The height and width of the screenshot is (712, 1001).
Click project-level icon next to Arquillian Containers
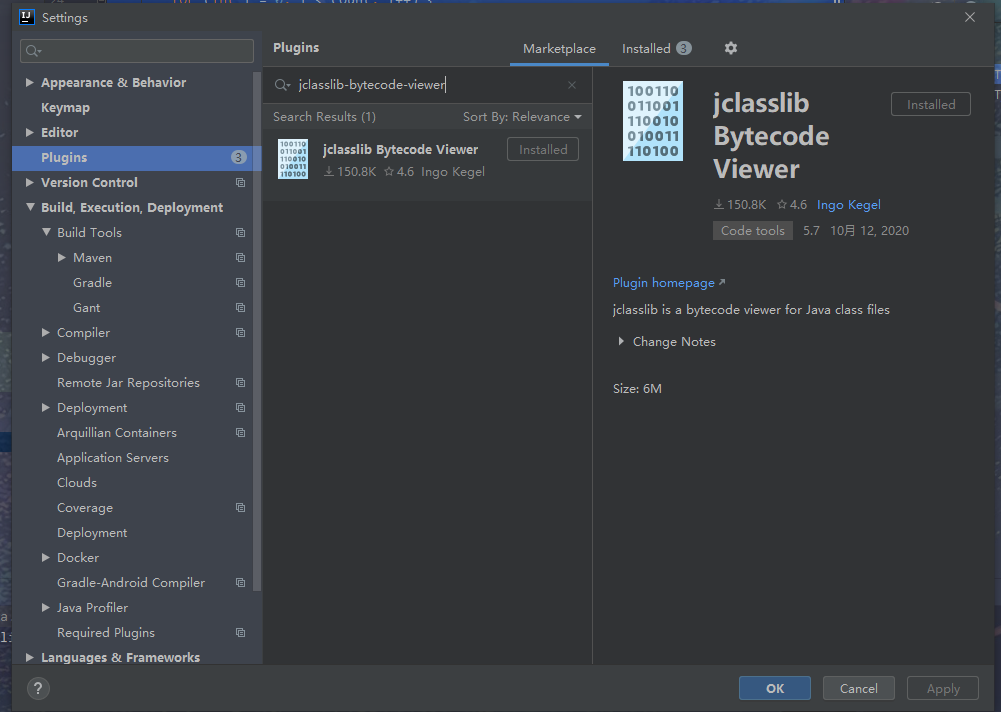coord(241,432)
